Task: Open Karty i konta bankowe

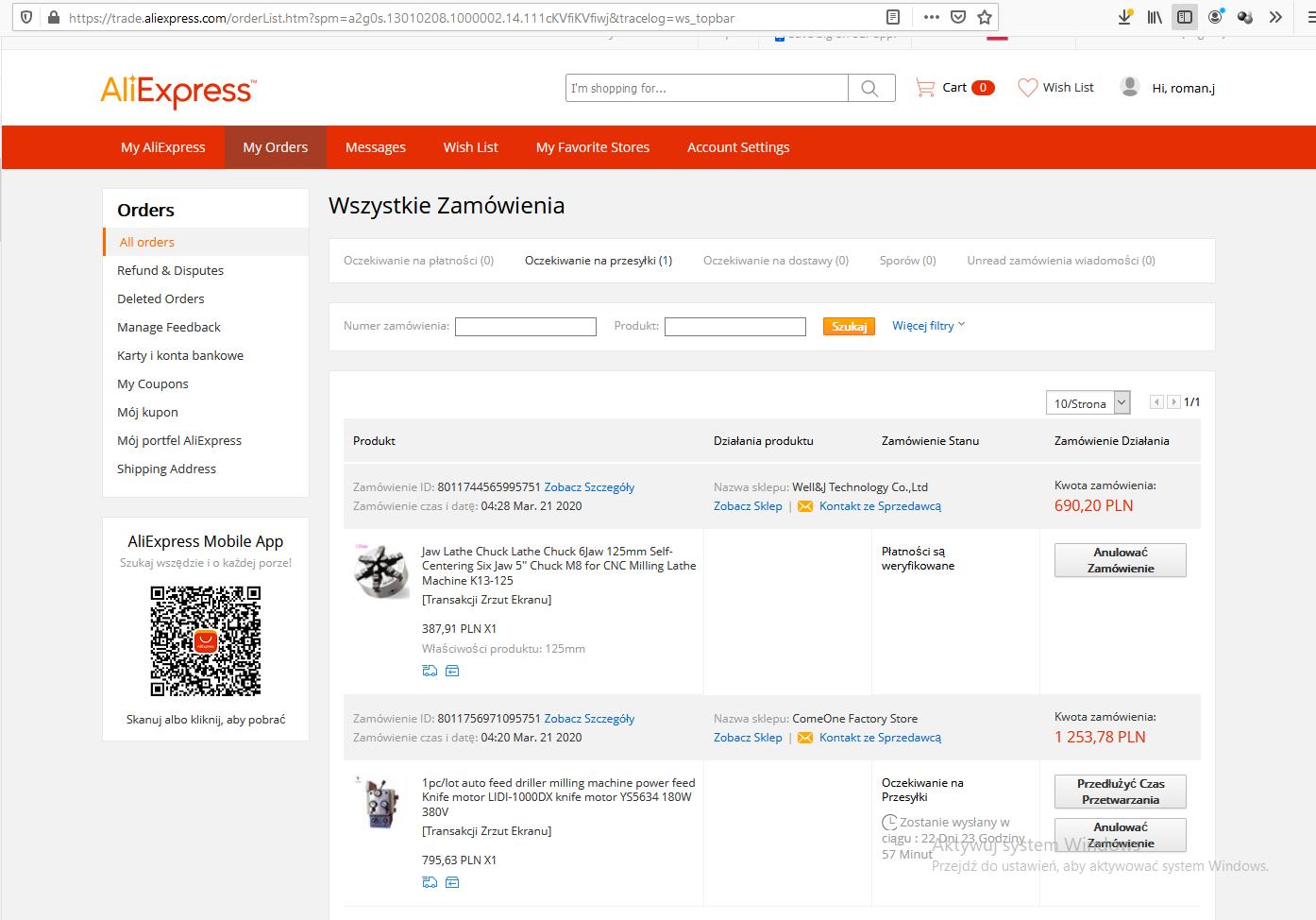Action: pos(180,355)
